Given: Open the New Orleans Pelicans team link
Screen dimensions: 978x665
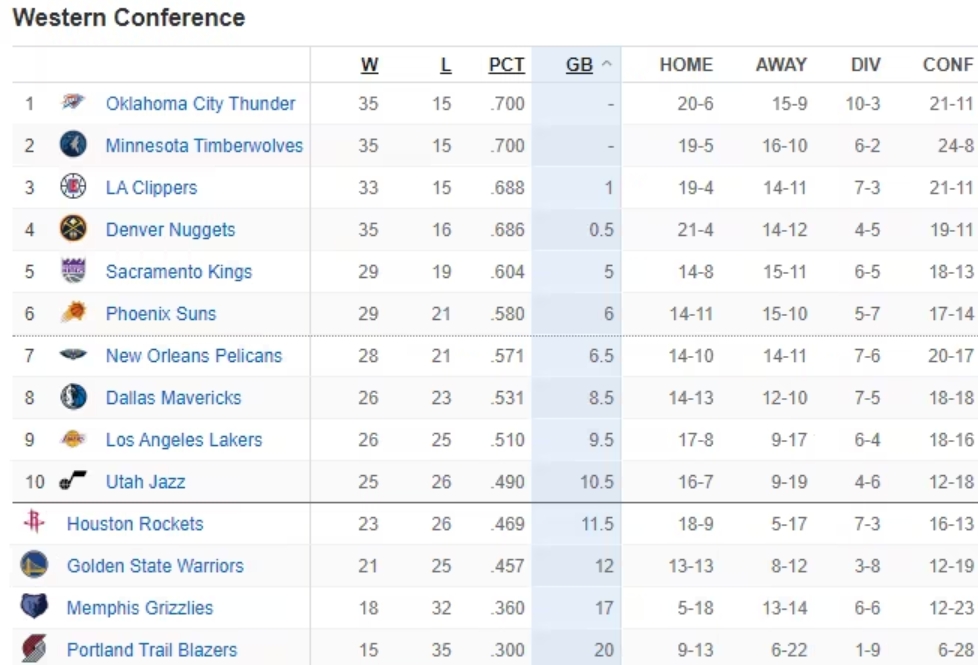Looking at the screenshot, I should click(x=194, y=355).
